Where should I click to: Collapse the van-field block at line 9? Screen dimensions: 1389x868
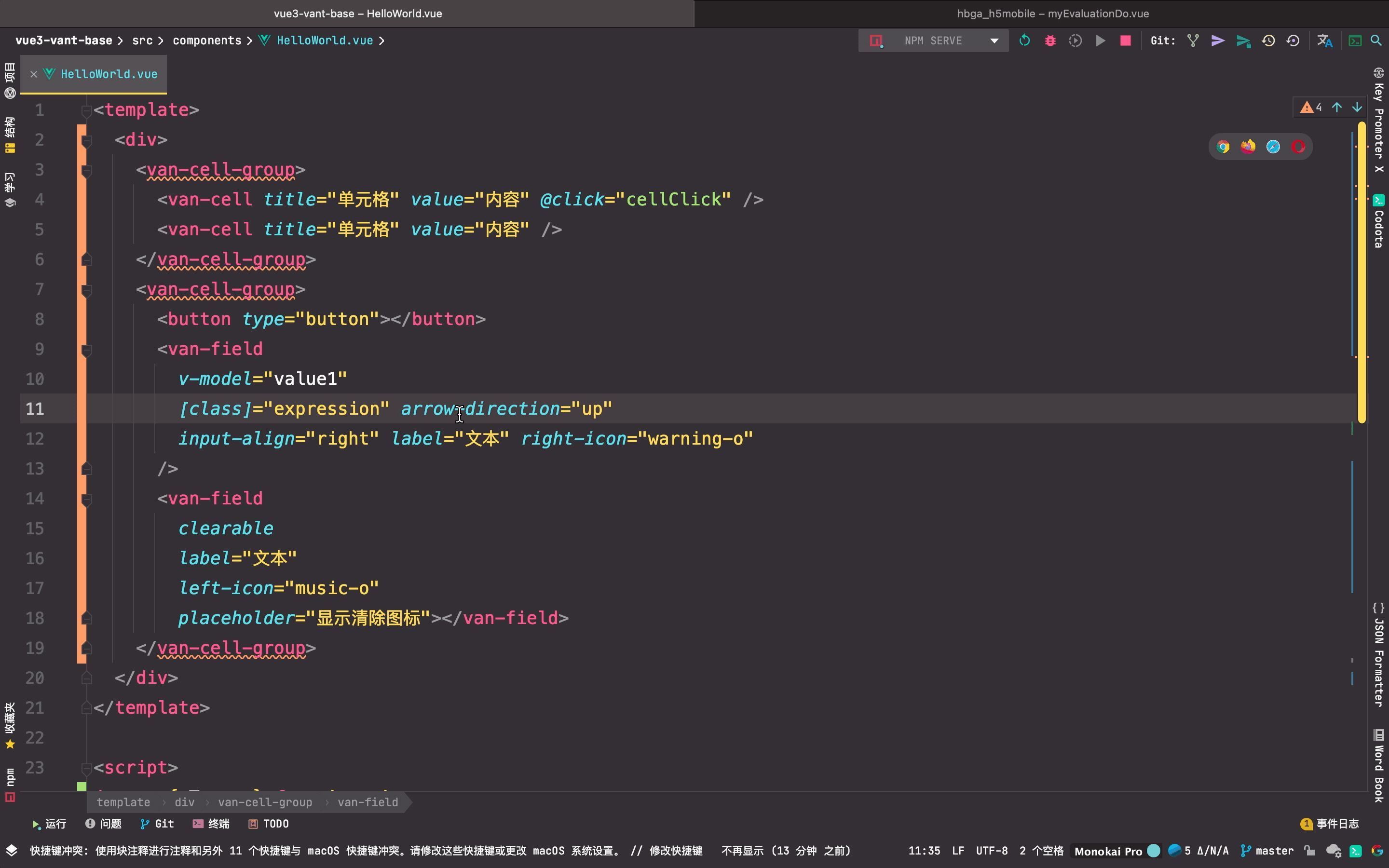click(x=87, y=350)
